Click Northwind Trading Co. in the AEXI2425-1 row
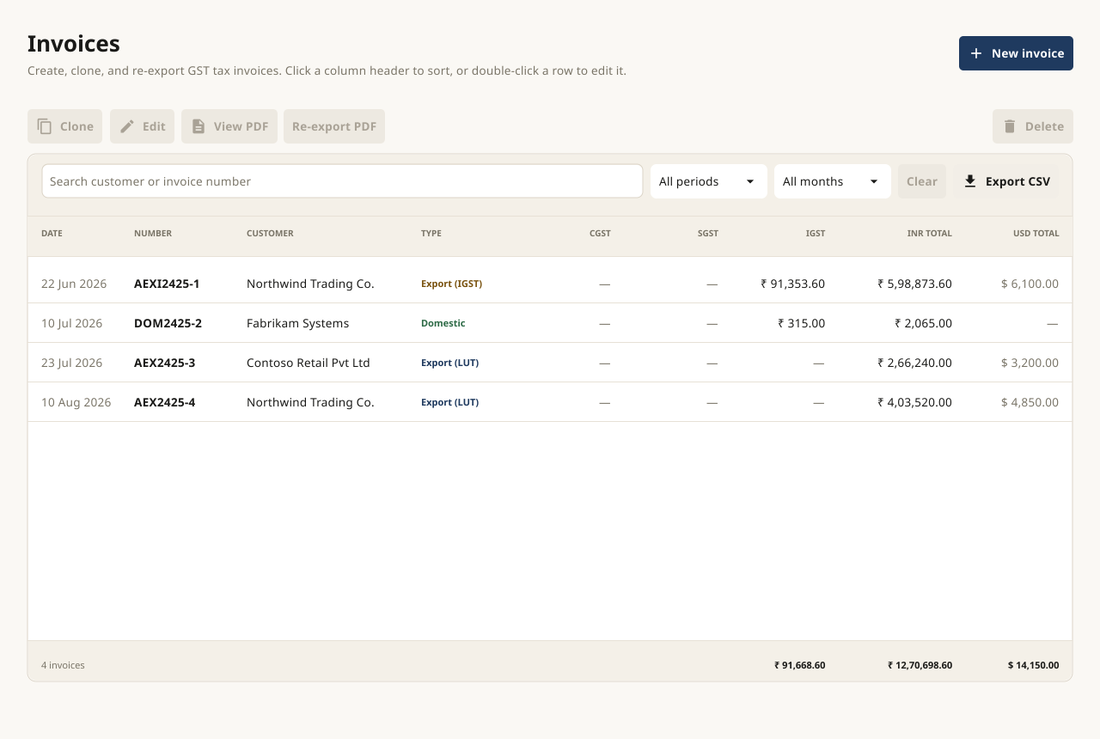Screen dimensions: 1100x739 click(310, 284)
